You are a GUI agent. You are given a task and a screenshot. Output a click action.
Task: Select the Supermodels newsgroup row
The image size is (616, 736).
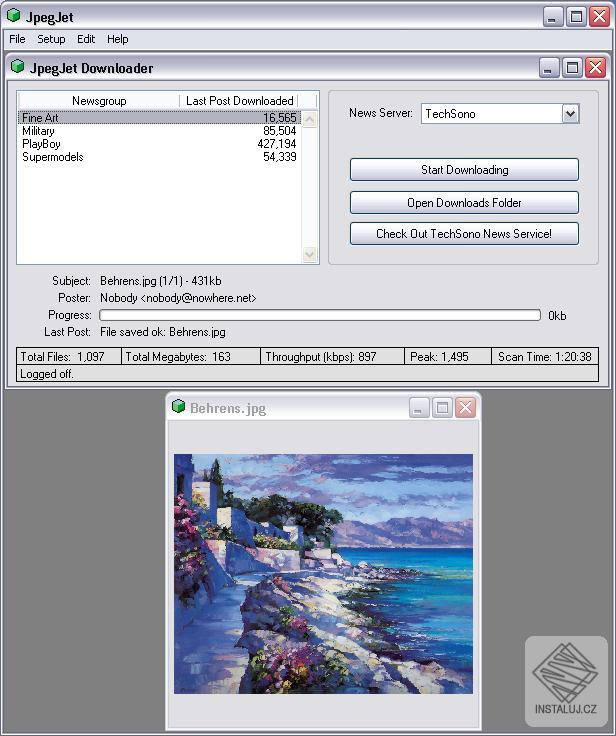pos(160,157)
